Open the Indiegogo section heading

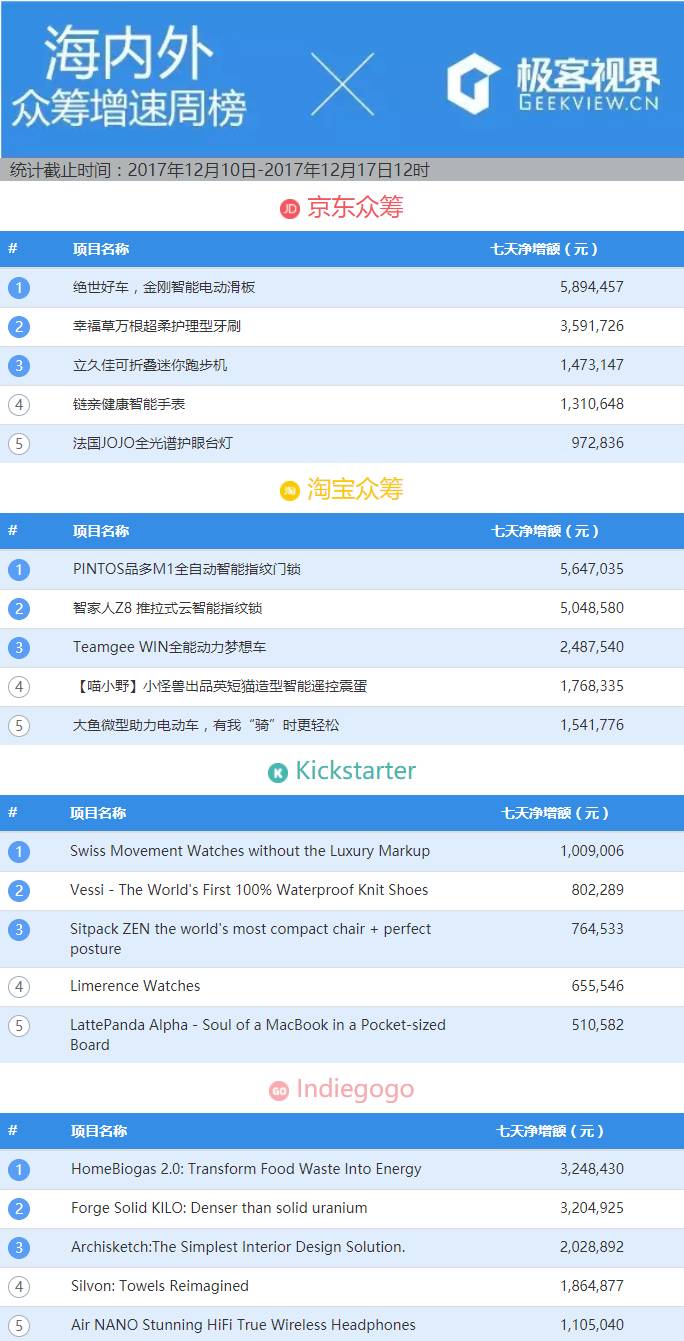pos(355,1089)
